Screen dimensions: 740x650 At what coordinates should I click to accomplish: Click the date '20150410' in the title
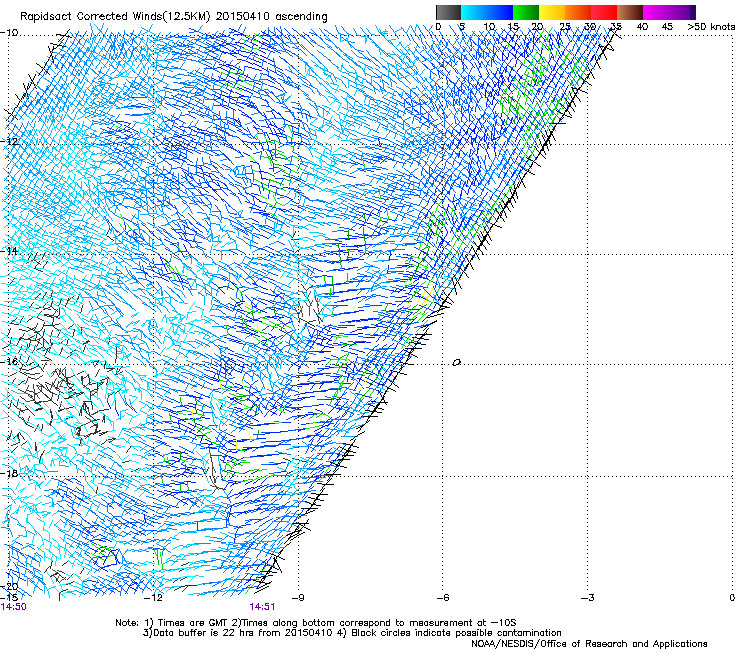pos(243,17)
